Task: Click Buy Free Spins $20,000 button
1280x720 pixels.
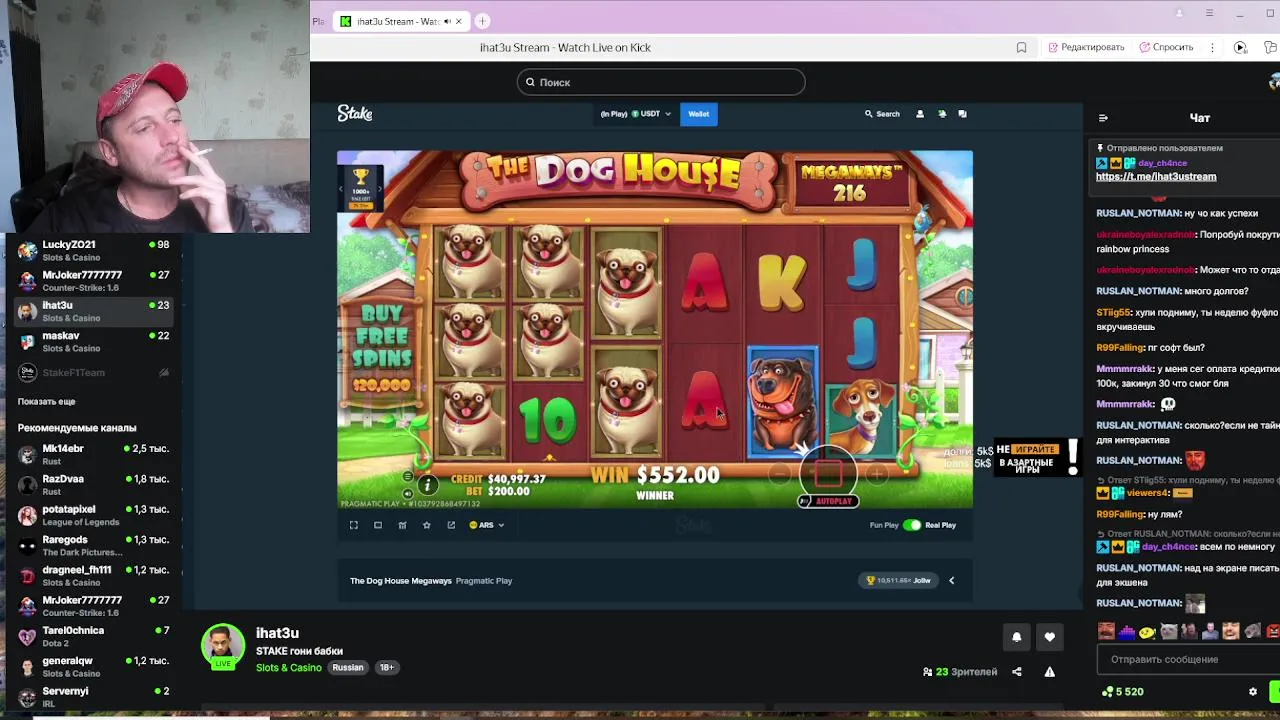Action: tap(381, 347)
